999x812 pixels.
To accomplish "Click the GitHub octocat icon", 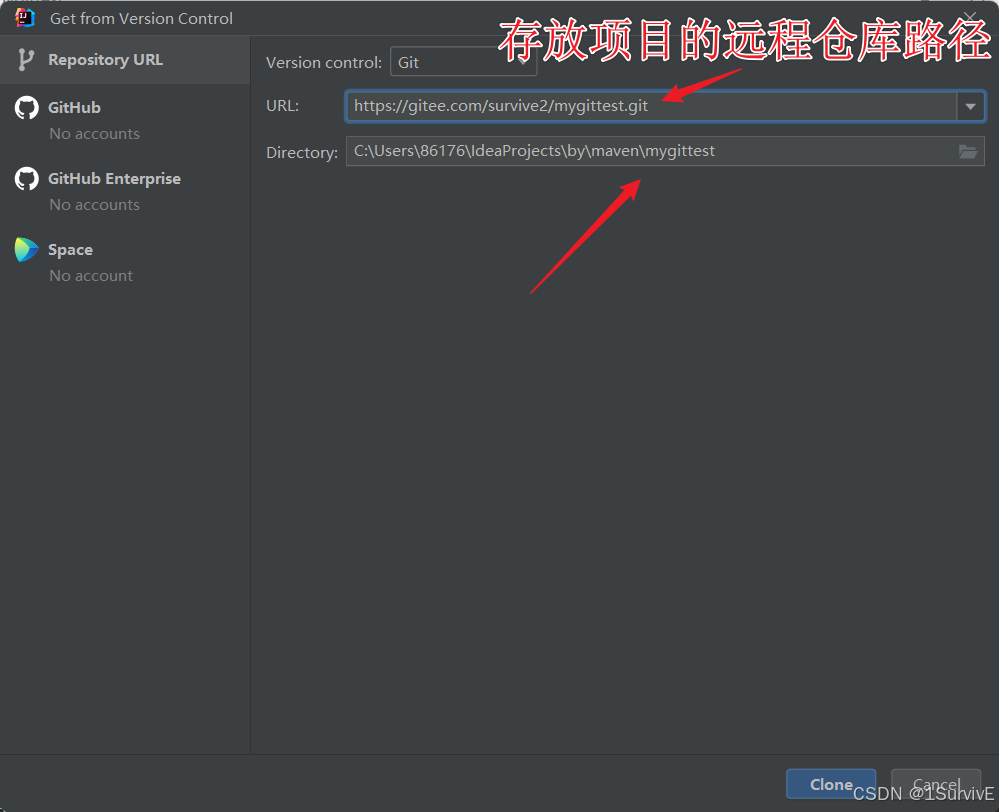I will (27, 108).
